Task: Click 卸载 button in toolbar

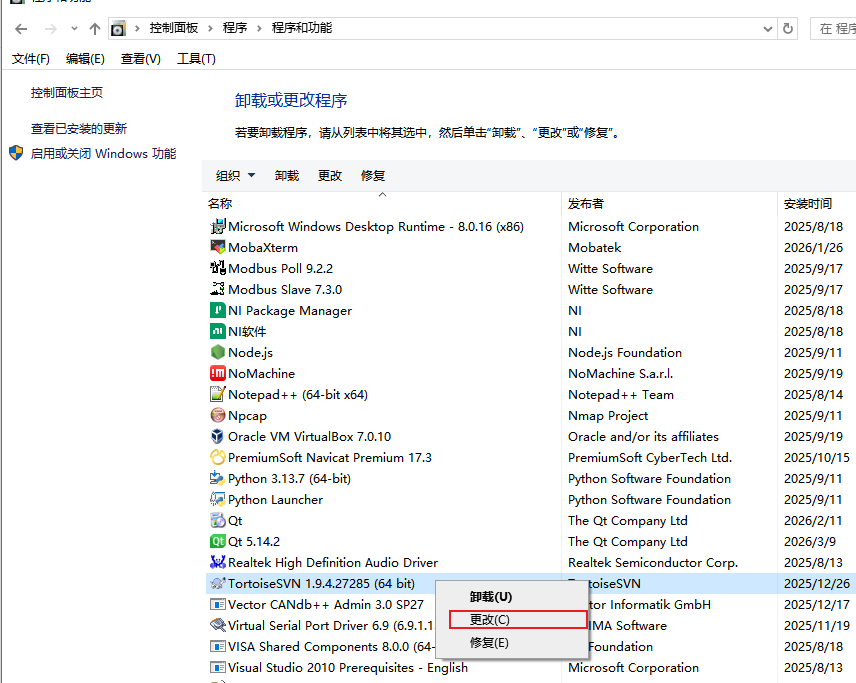Action: click(287, 176)
